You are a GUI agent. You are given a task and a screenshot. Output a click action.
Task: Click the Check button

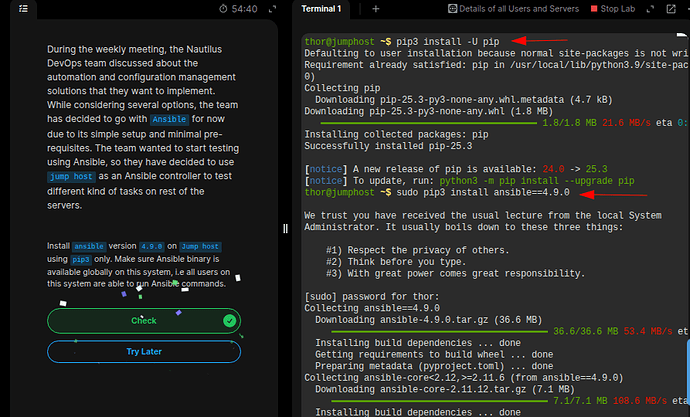pos(144,321)
